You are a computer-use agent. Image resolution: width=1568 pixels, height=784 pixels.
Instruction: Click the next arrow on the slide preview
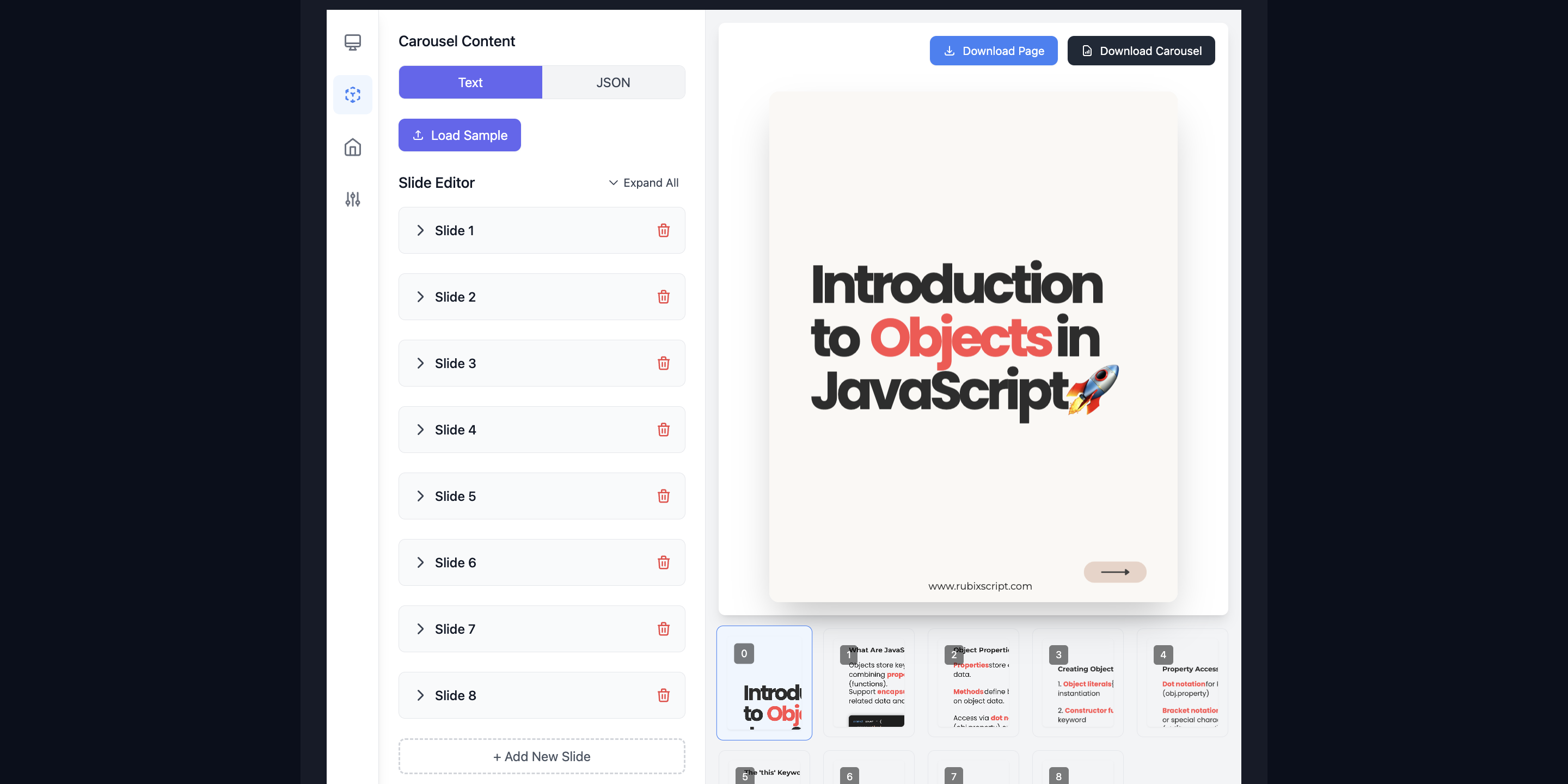[1114, 572]
